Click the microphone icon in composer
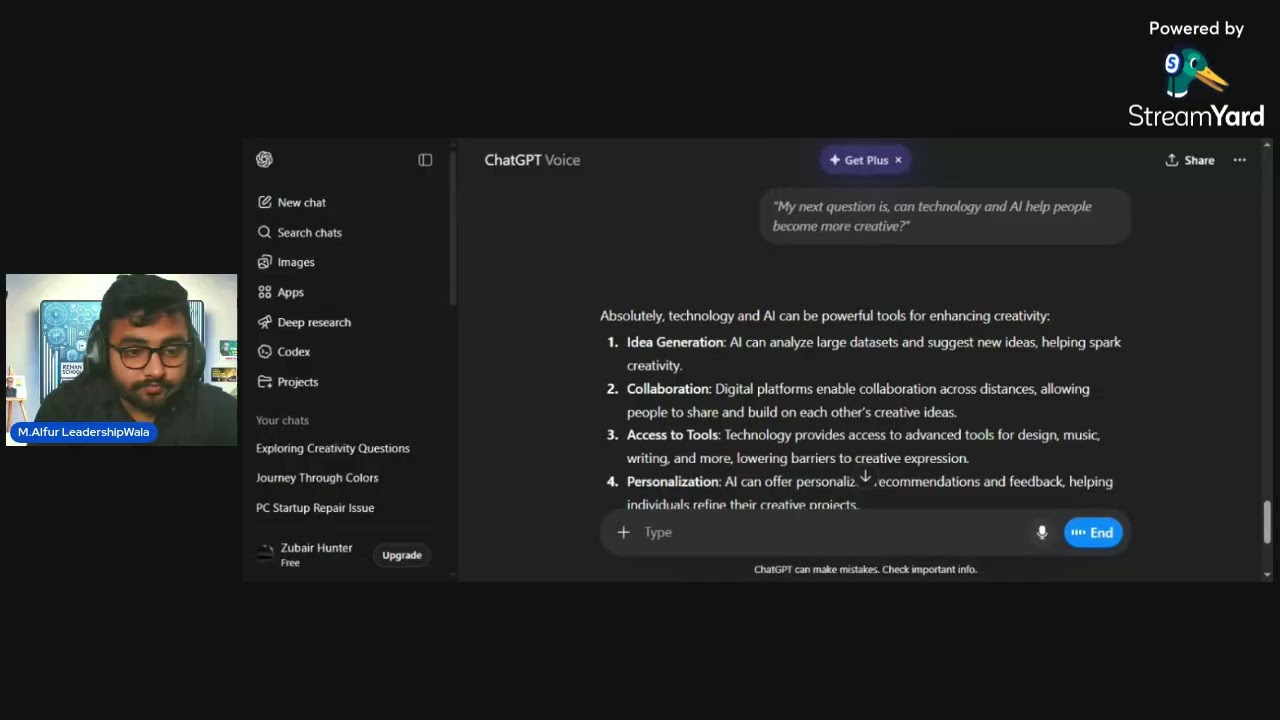The width and height of the screenshot is (1280, 720). (1042, 532)
